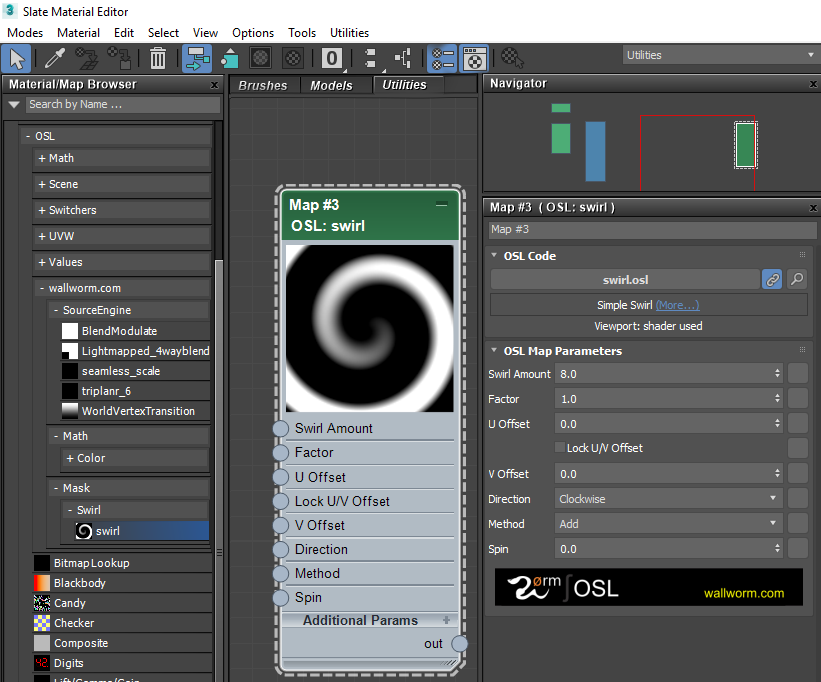821x682 pixels.
Task: Open browser options triangle beside search
Action: (x=14, y=105)
